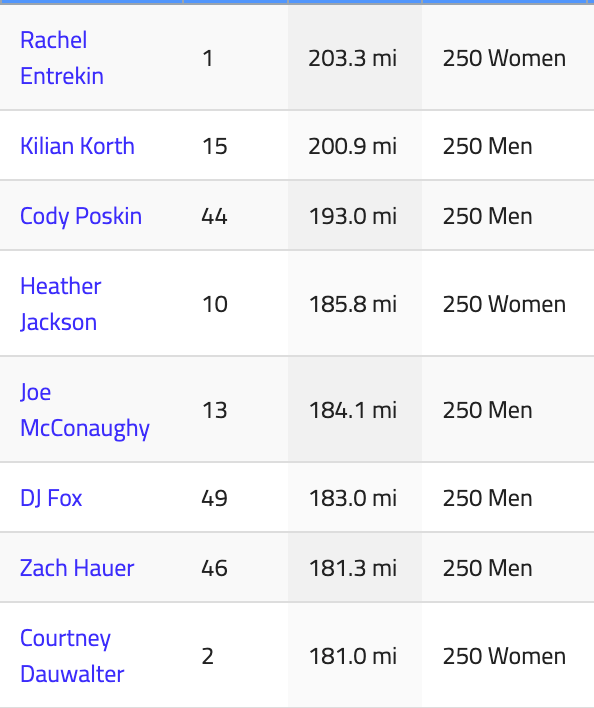This screenshot has width=594, height=708.
Task: Open Kilian Korth's runner link
Action: tap(77, 146)
